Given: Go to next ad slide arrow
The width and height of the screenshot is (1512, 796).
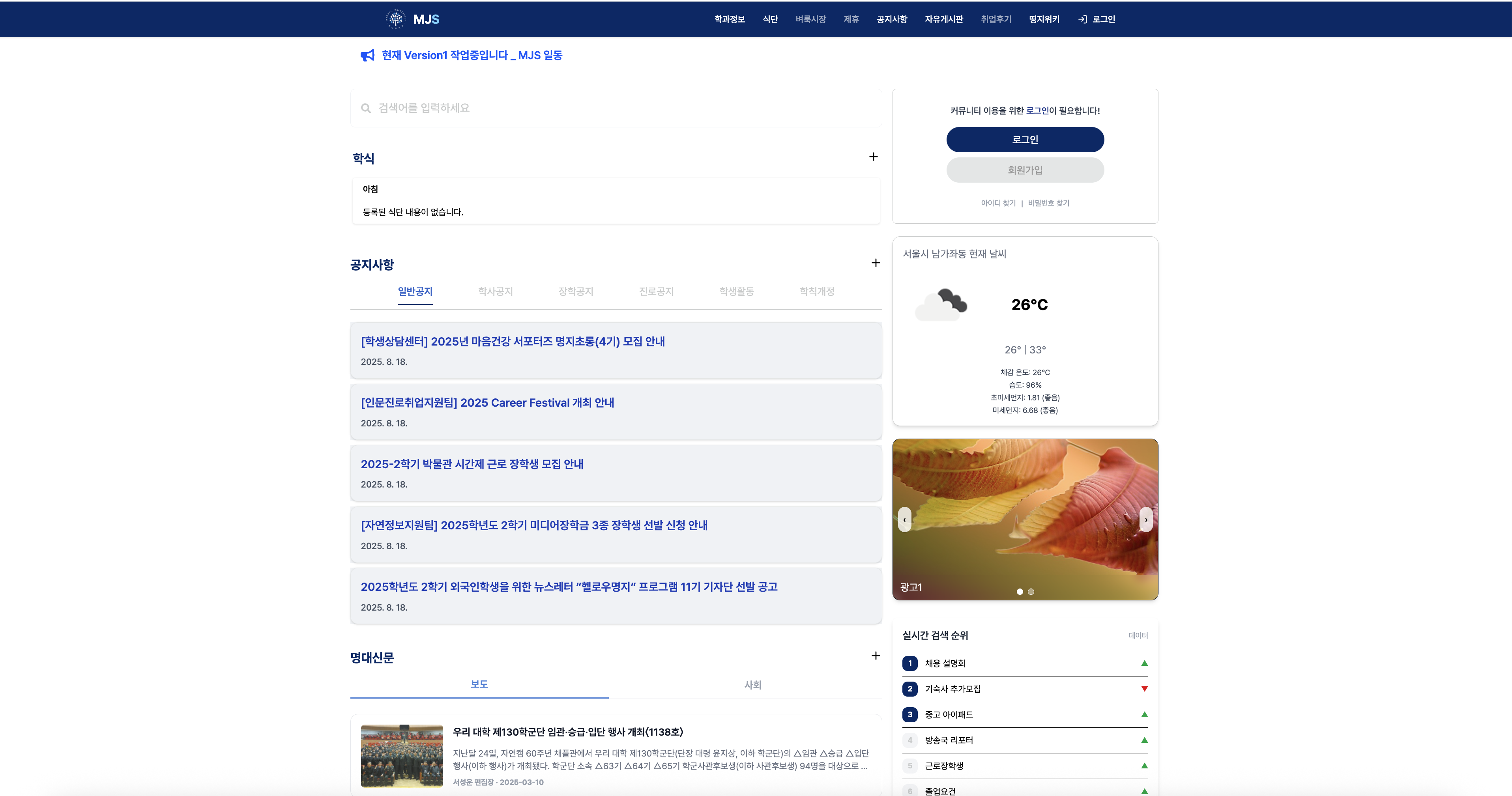Looking at the screenshot, I should [x=1146, y=520].
